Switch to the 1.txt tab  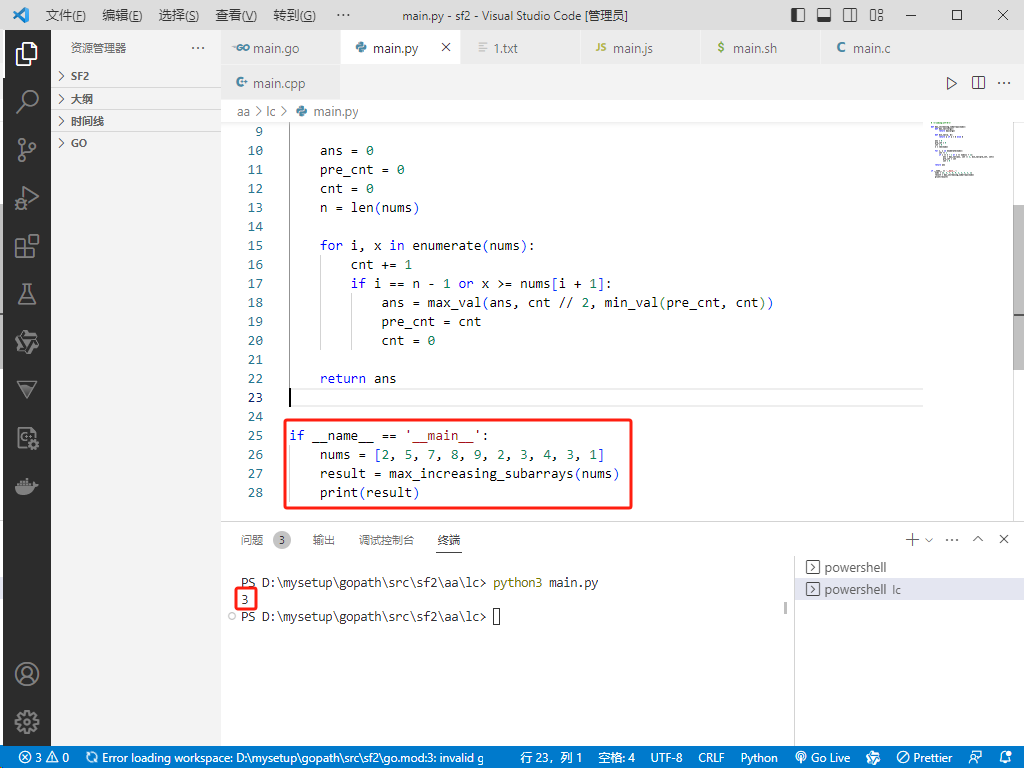pyautogui.click(x=520, y=48)
